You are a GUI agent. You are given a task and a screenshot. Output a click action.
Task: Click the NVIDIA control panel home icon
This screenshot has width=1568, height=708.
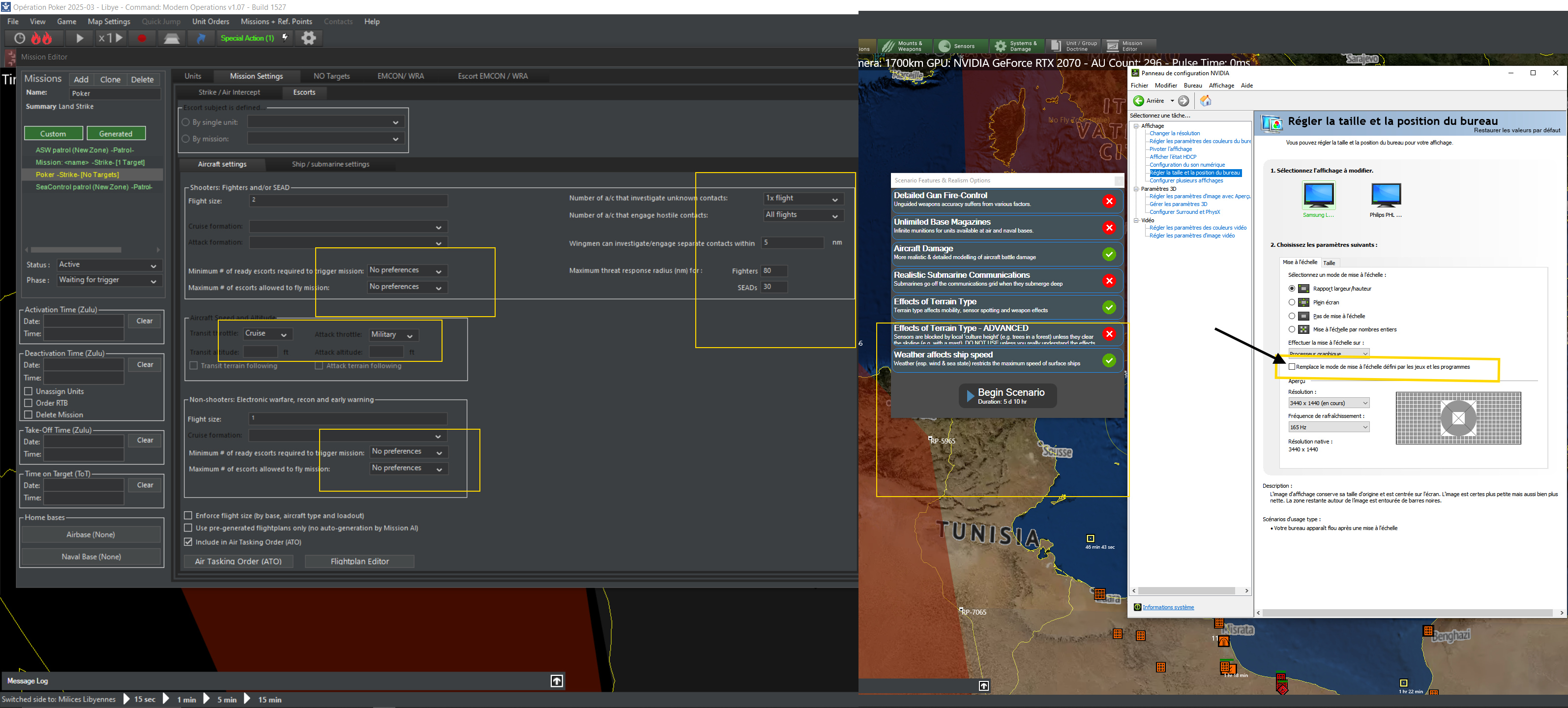tap(1205, 101)
